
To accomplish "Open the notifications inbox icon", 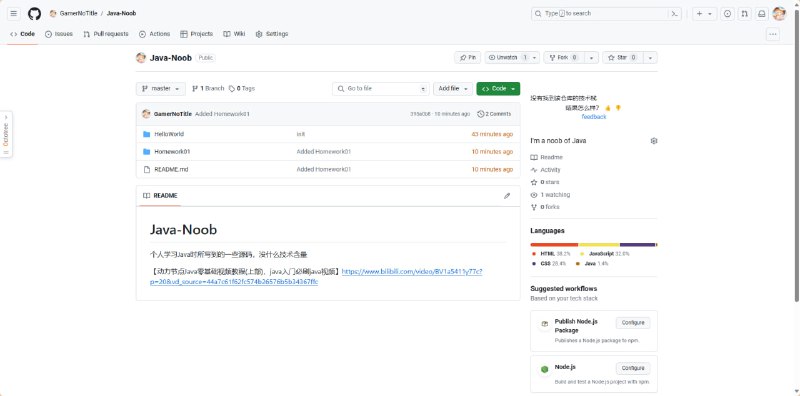I will coord(761,14).
